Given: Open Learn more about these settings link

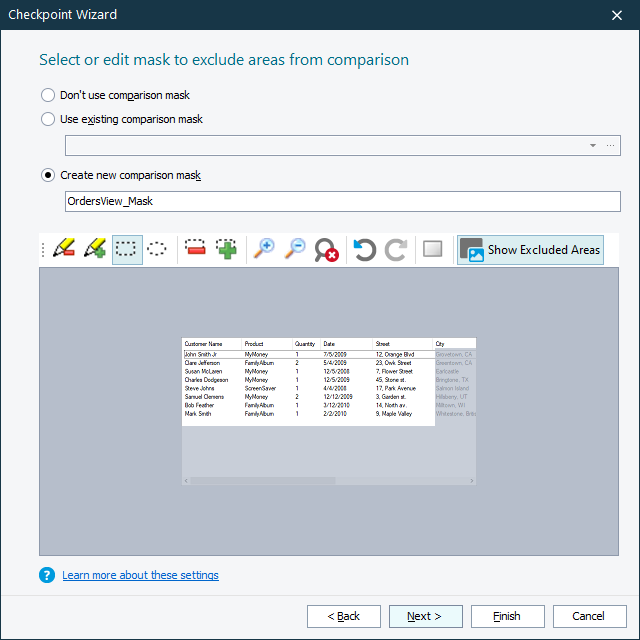Looking at the screenshot, I should [140, 575].
